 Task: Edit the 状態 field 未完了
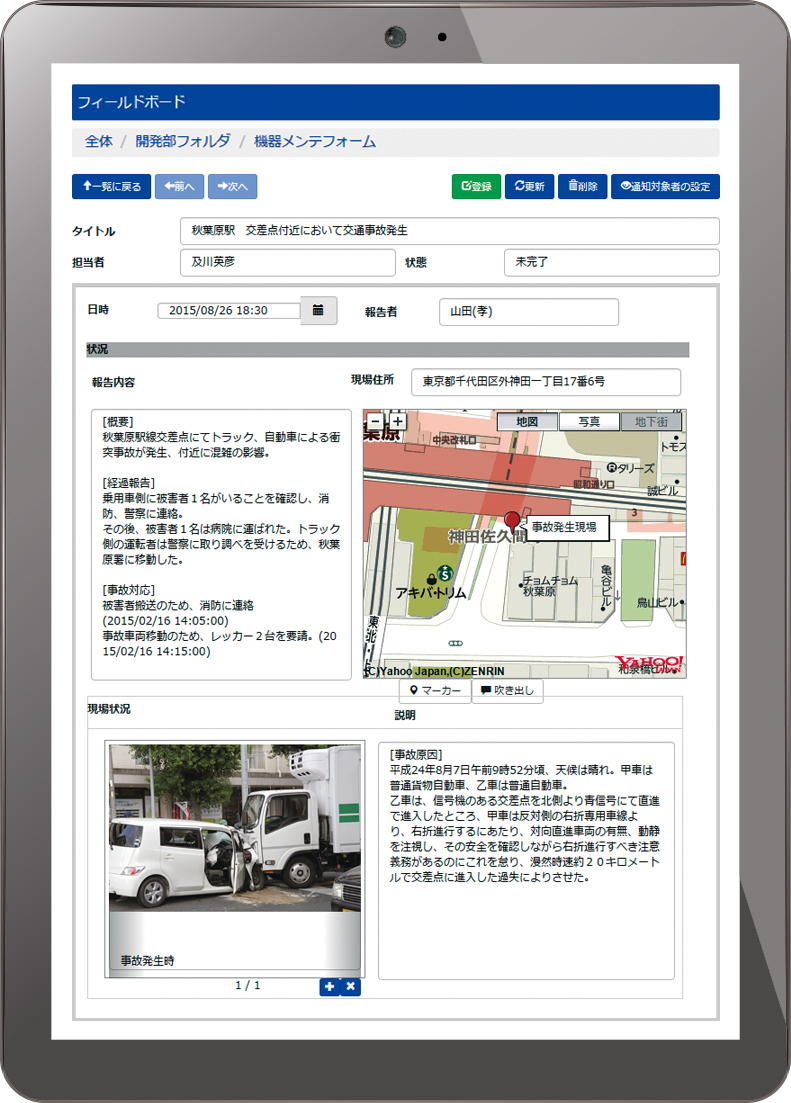[612, 262]
